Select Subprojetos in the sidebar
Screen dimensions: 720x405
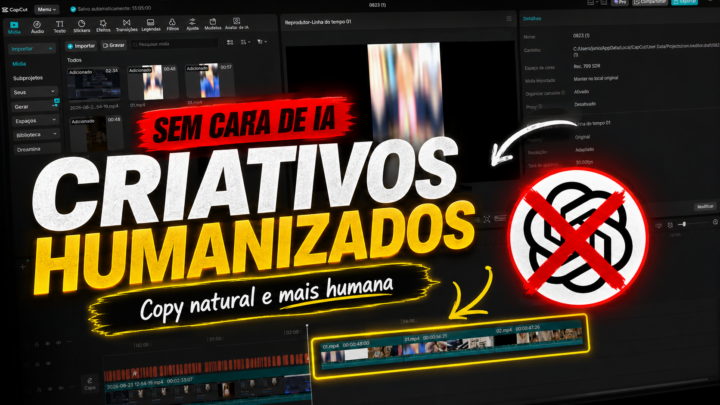tap(28, 78)
